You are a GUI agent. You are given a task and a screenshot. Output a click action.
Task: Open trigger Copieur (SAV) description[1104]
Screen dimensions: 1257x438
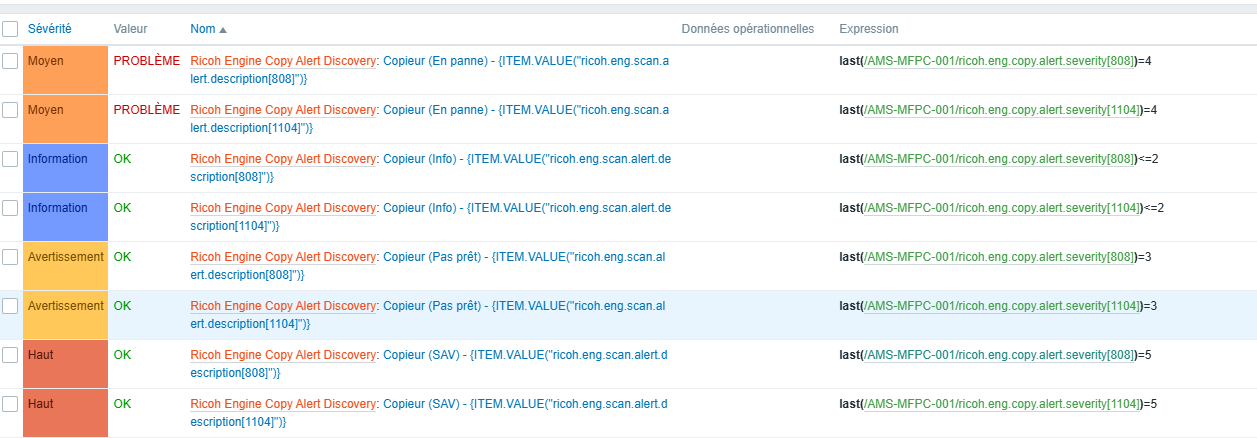coord(526,404)
